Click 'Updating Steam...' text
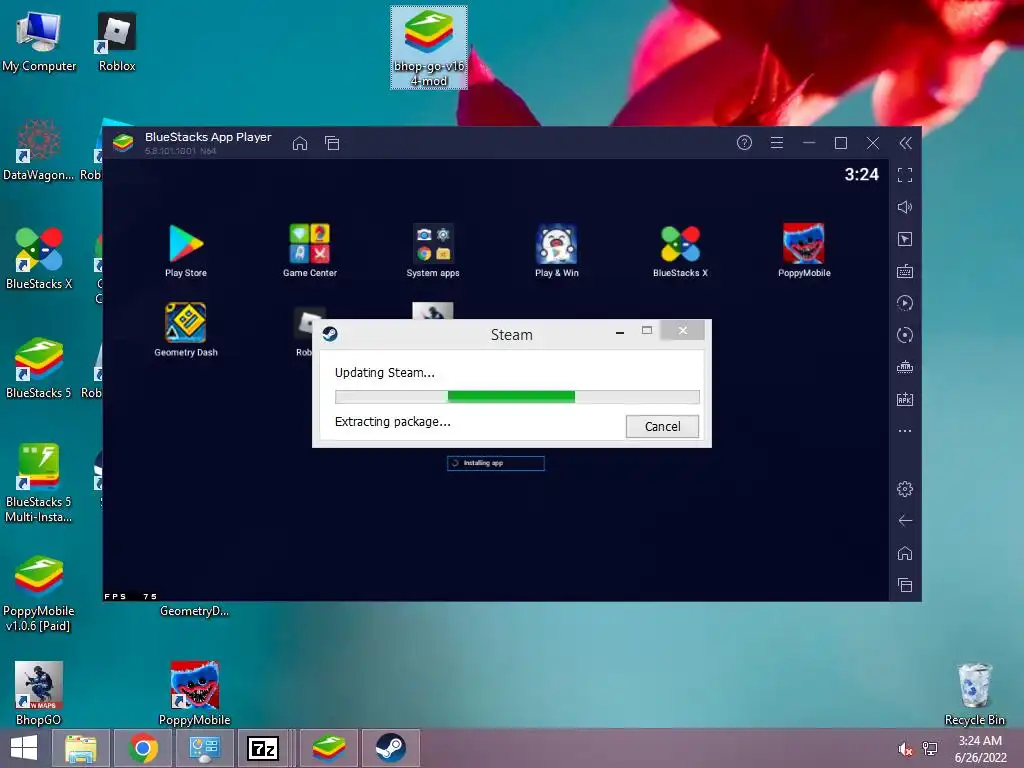The height and width of the screenshot is (768, 1024). (385, 373)
